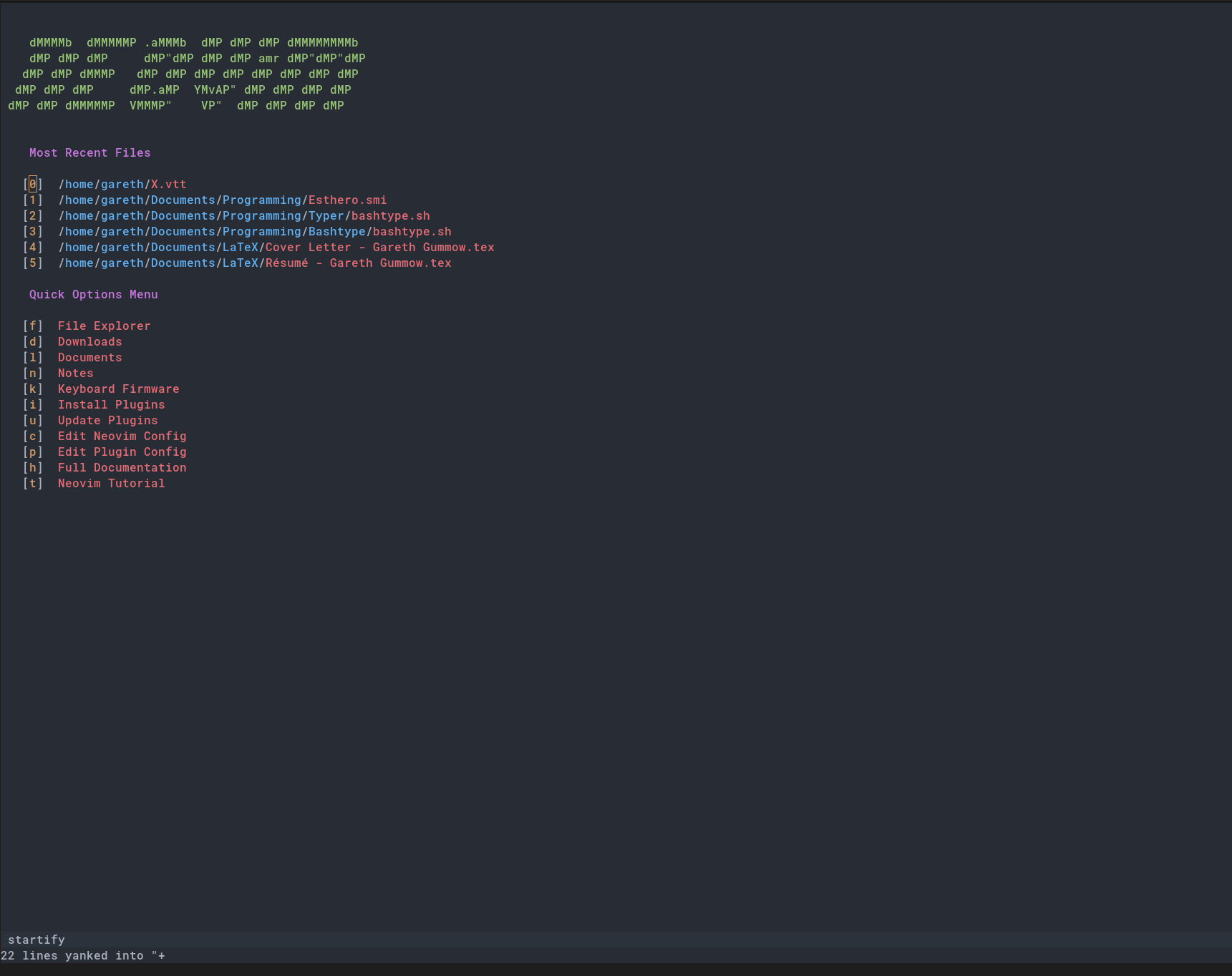
Task: Click the [d] key marker
Action: [33, 341]
